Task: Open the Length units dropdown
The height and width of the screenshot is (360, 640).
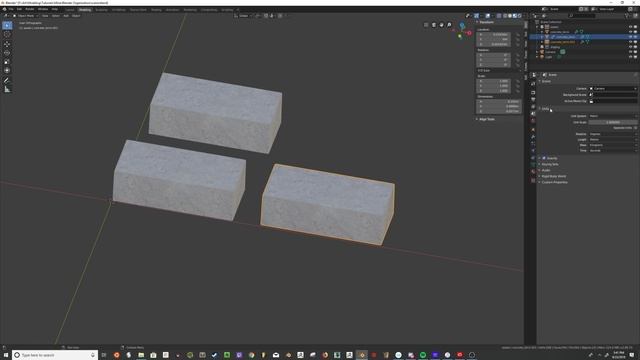Action: [613, 140]
